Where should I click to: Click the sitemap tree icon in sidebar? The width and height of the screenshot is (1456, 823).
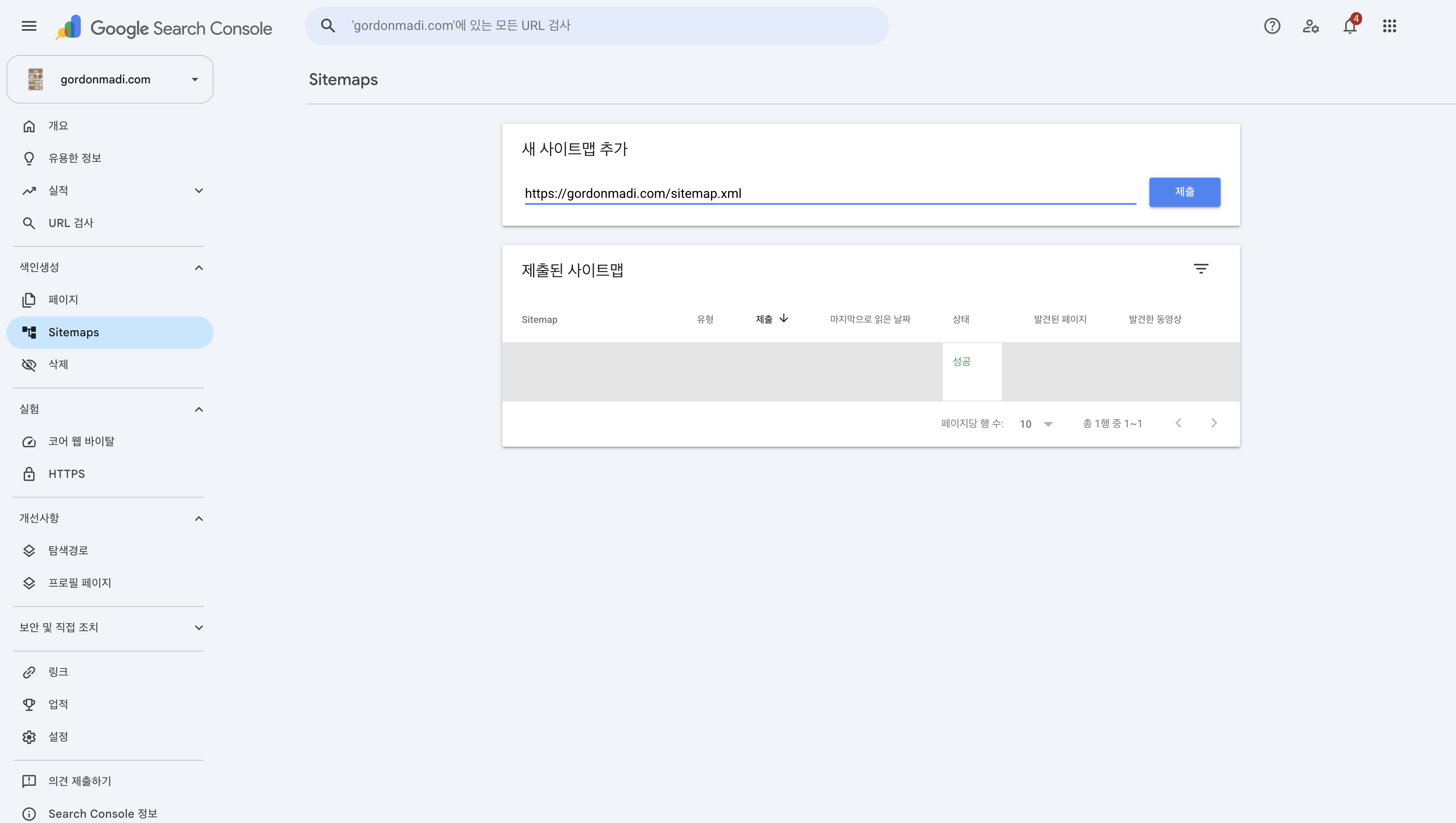click(x=29, y=332)
